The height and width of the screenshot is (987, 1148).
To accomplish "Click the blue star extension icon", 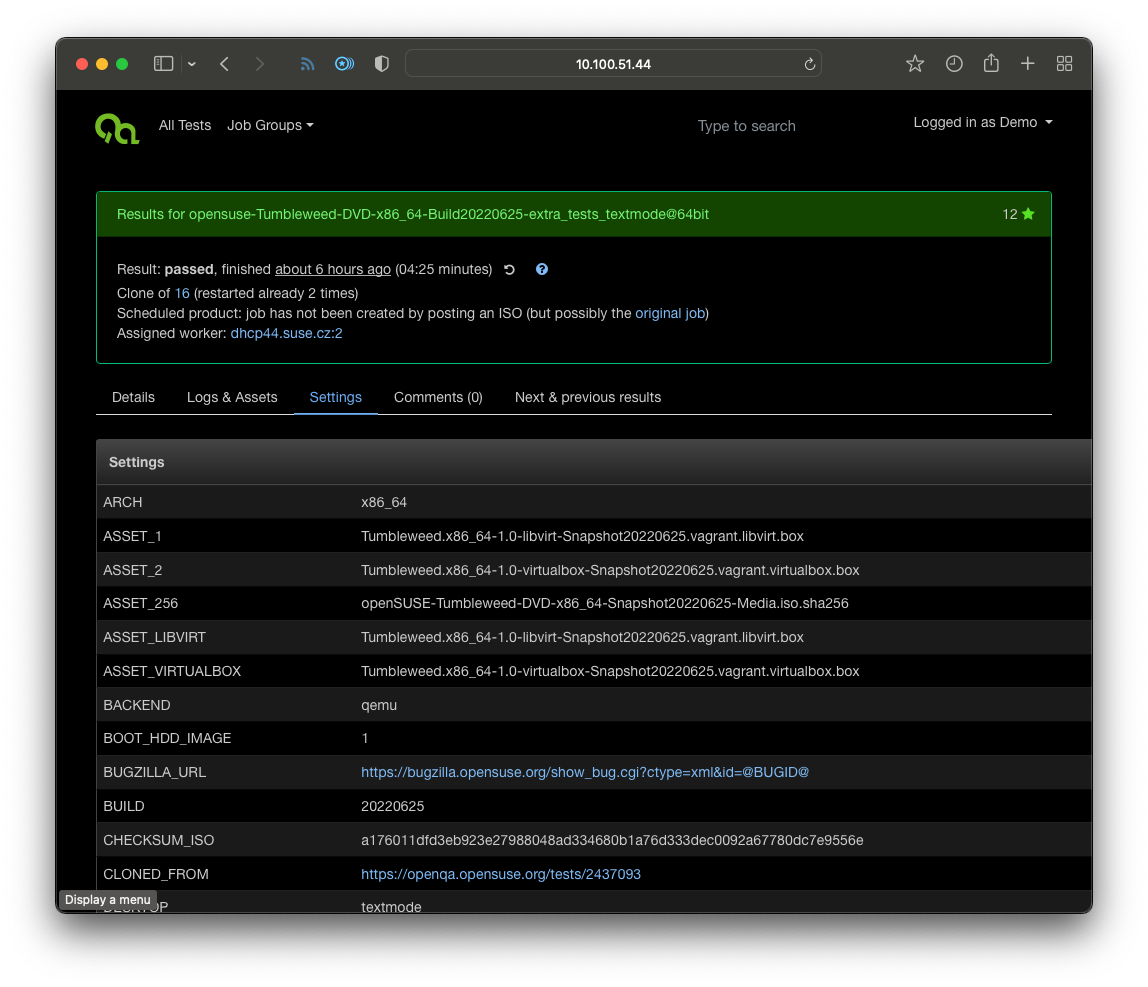I will tap(344, 64).
